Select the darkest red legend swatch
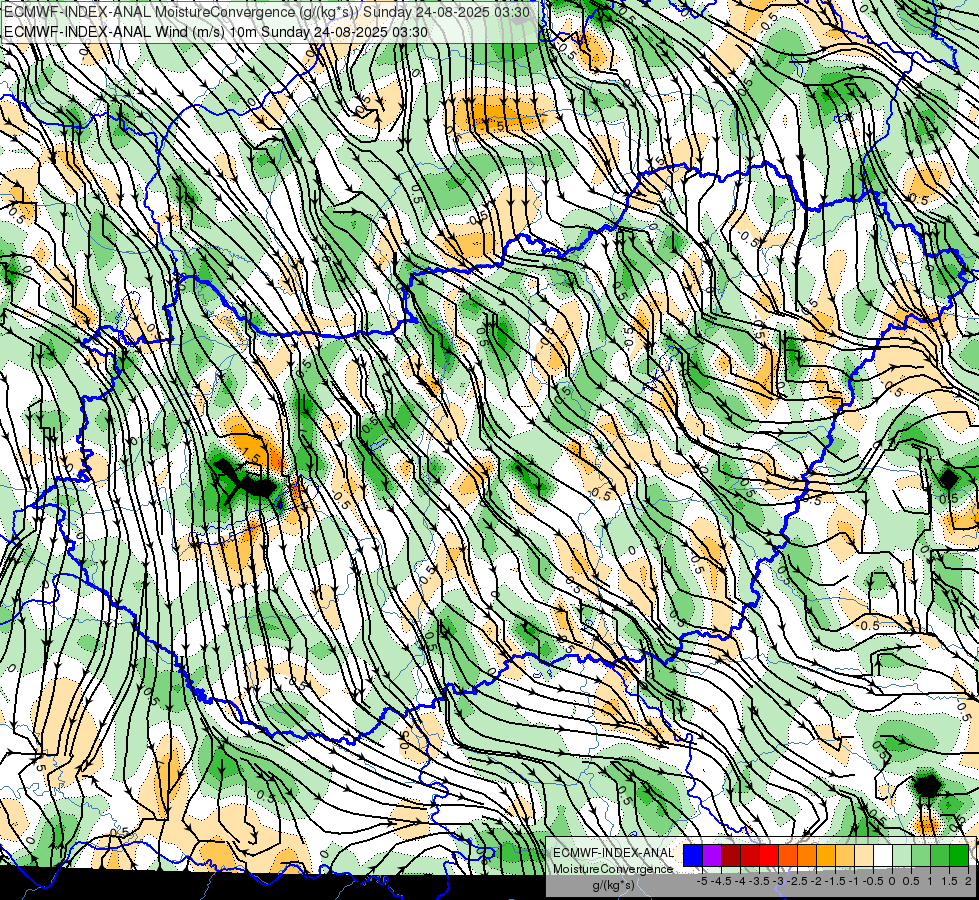 [x=731, y=855]
